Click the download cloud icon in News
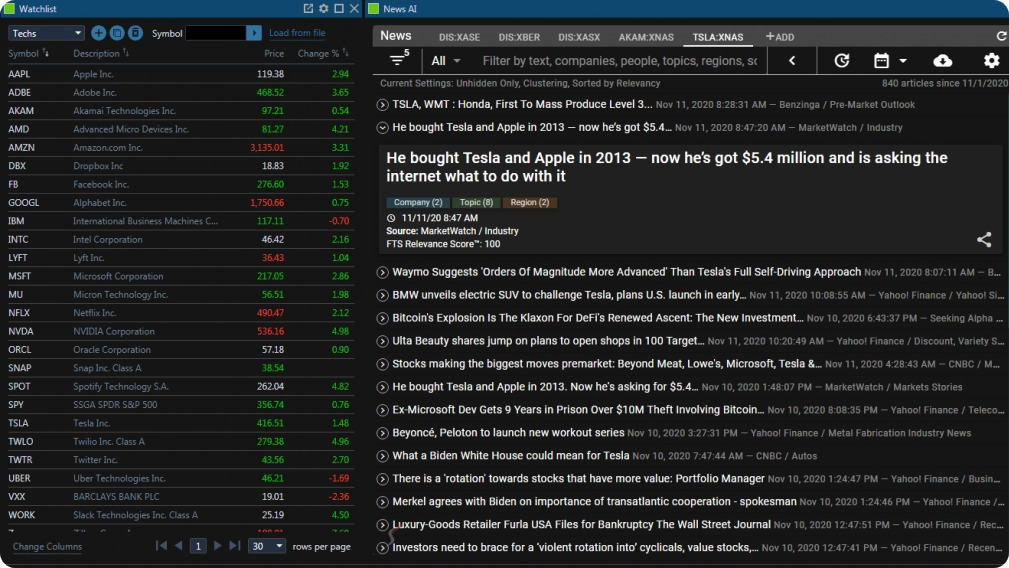Screen dimensions: 1009x568 click(x=942, y=61)
